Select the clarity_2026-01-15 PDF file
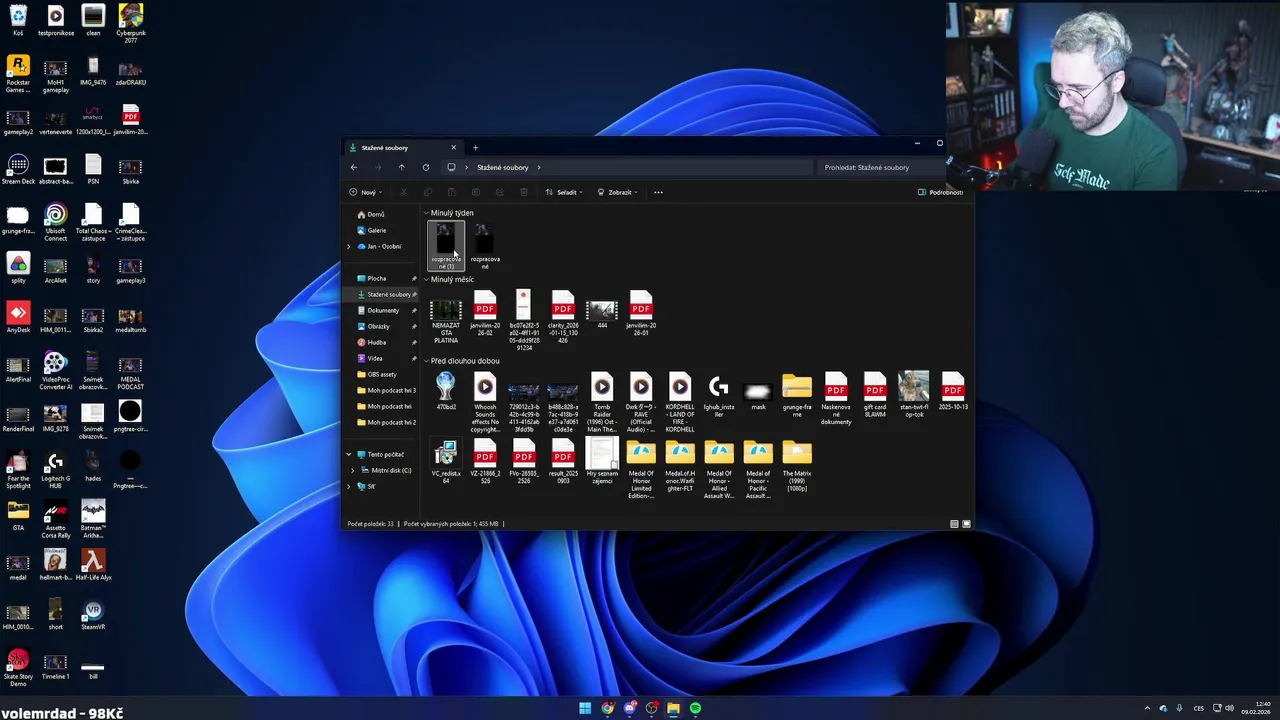 point(563,318)
